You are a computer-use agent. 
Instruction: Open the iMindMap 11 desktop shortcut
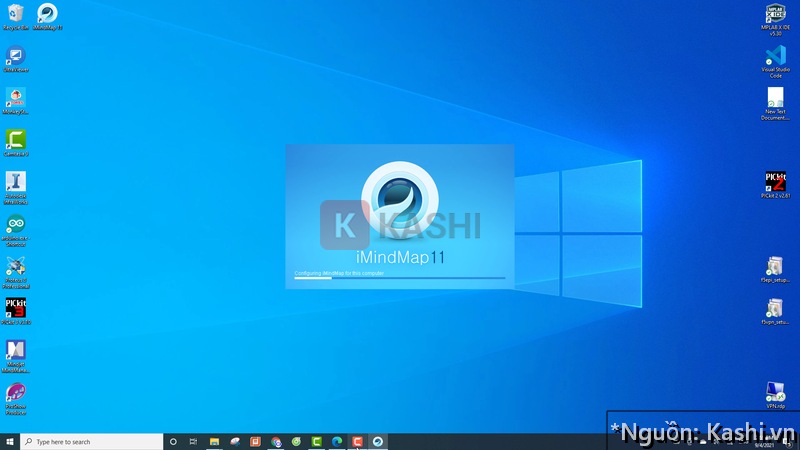click(x=47, y=14)
